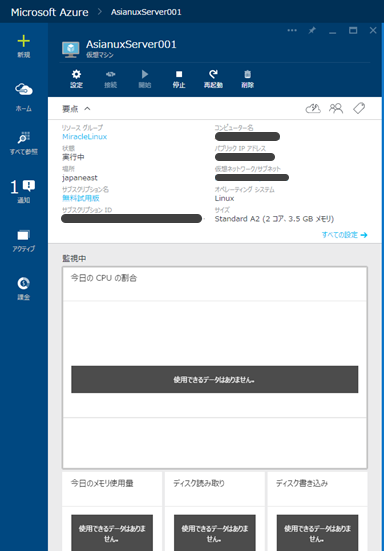The image size is (384, 551).
Task: Open the users/roles icon in Essentials bar
Action: coord(336,108)
